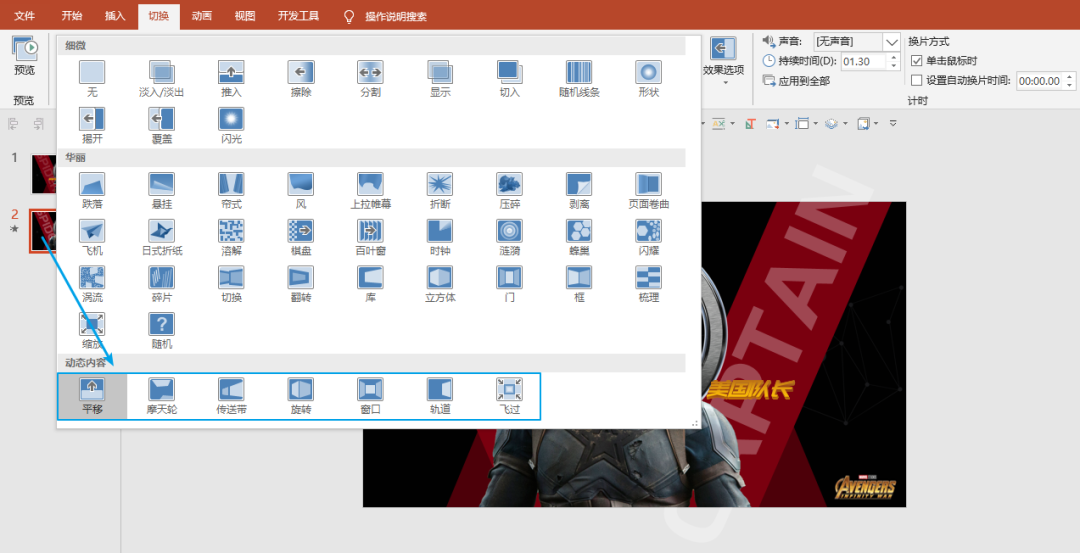Select the 随机 random transition

162,331
